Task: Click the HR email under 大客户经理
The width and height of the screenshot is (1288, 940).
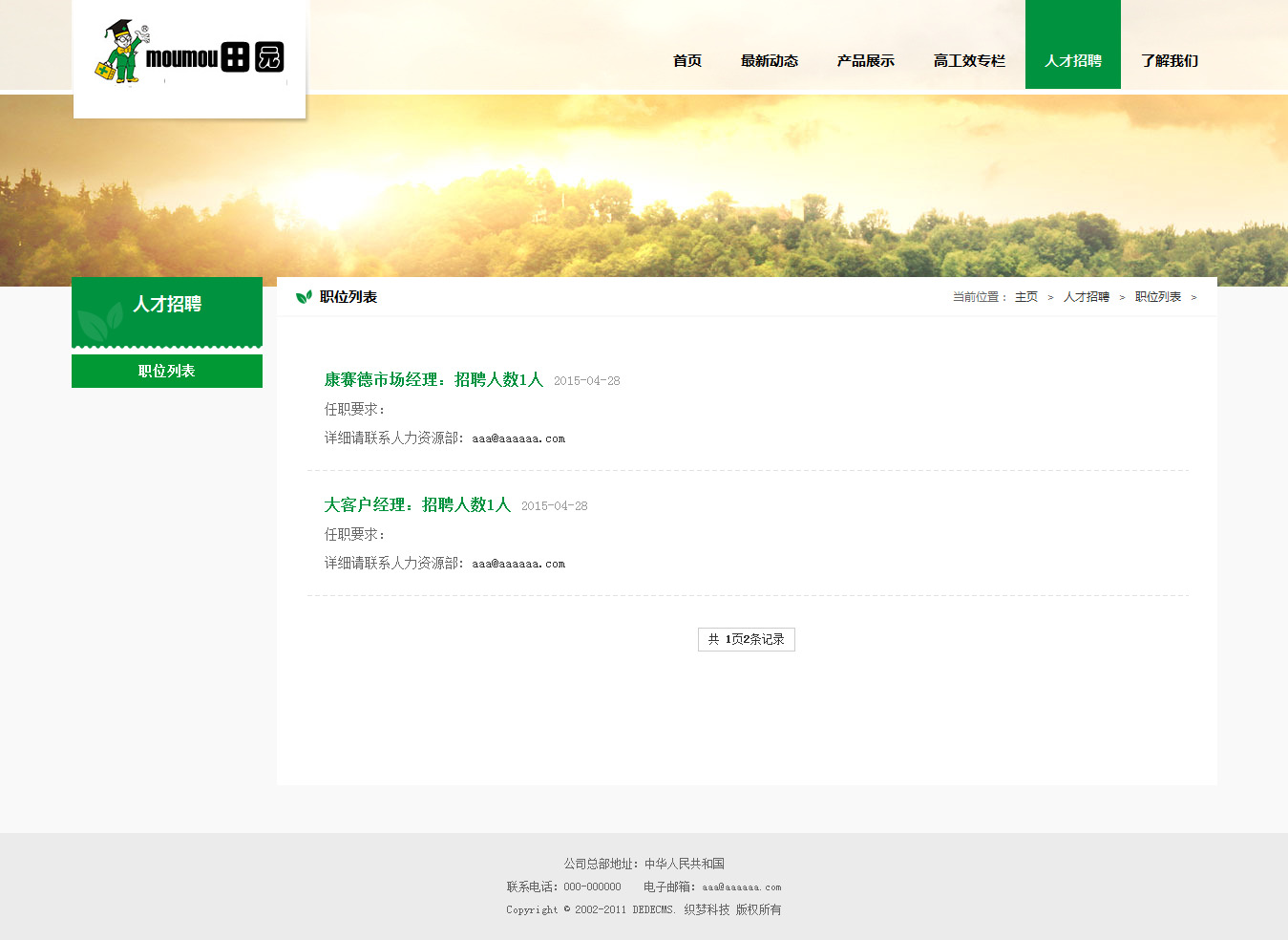Action: click(518, 564)
